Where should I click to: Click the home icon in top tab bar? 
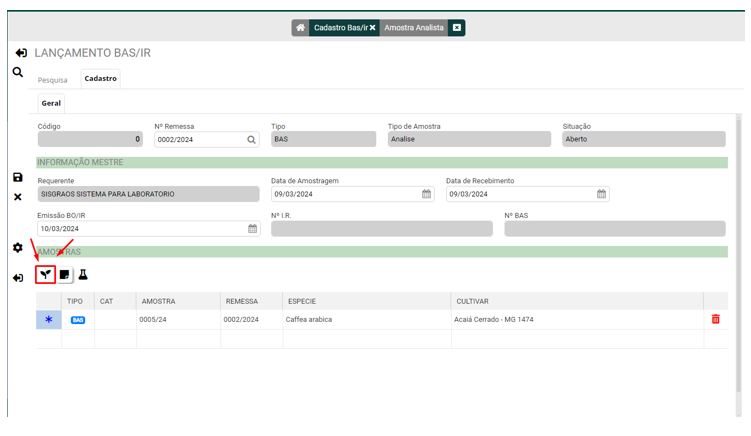[301, 28]
